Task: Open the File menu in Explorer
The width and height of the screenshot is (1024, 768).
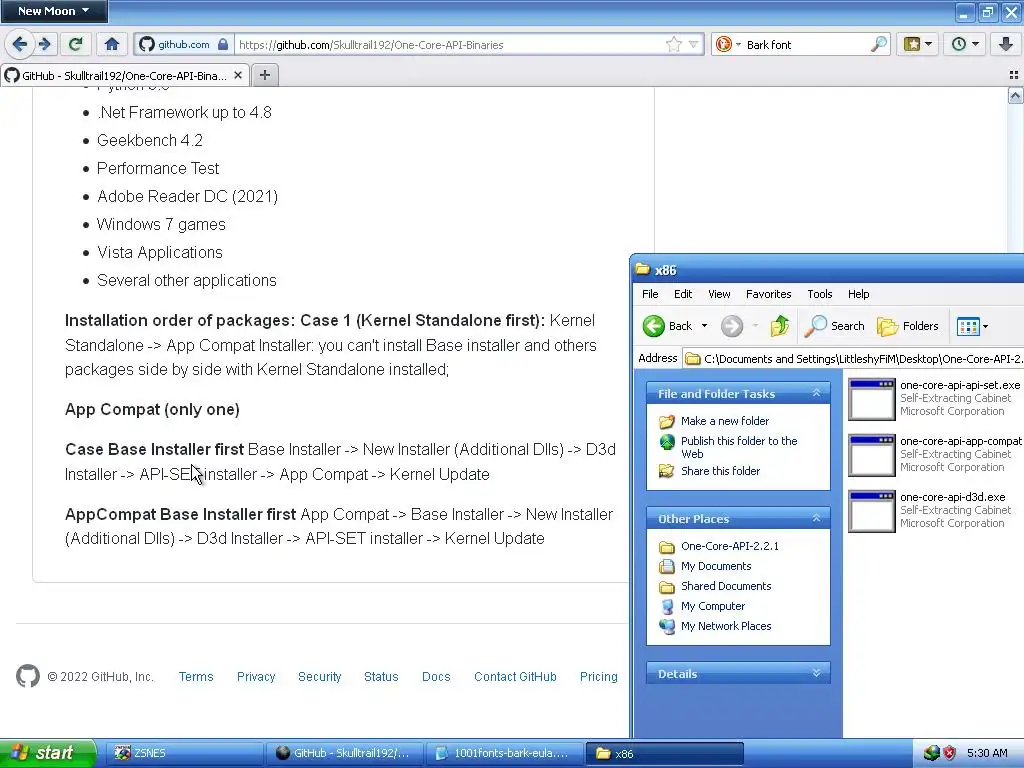Action: 650,294
